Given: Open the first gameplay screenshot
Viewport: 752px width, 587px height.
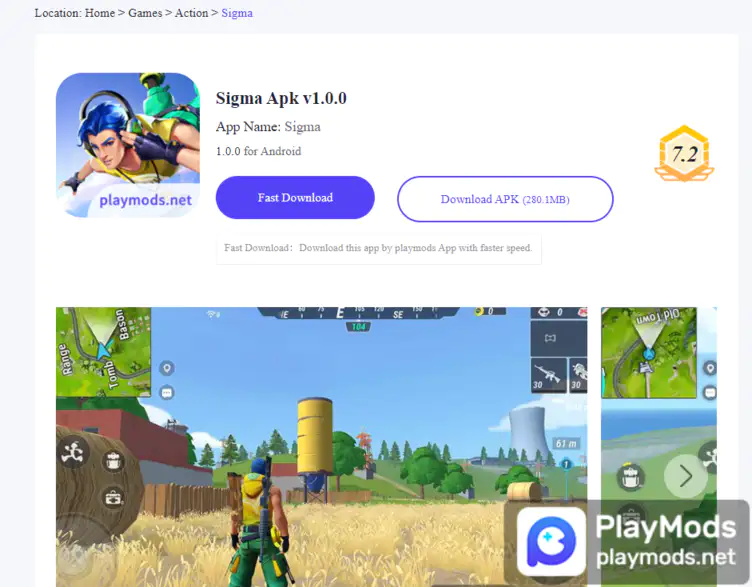Looking at the screenshot, I should 321,447.
